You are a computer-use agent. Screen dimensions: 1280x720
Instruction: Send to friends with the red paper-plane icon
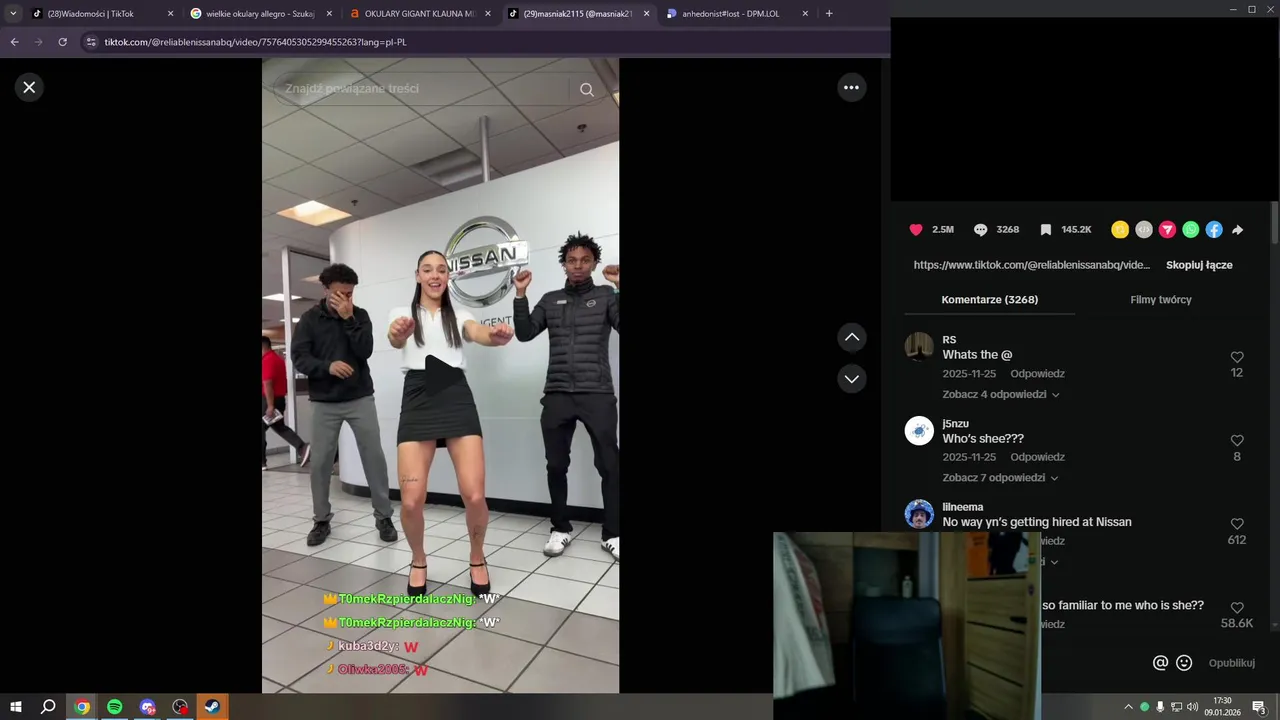point(1167,230)
